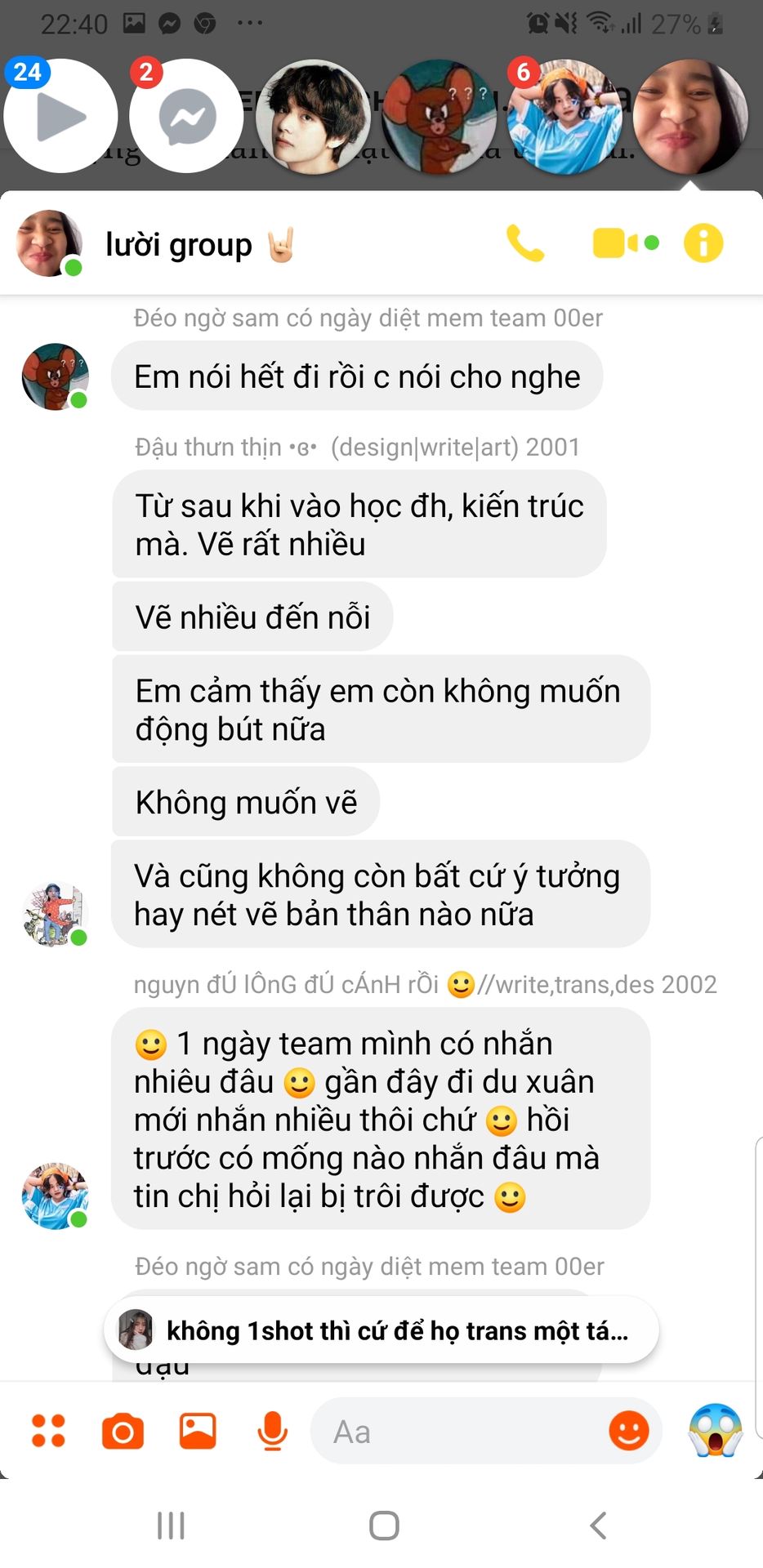Tap Android home navigation button
This screenshot has width=763, height=1568.
point(384,1525)
